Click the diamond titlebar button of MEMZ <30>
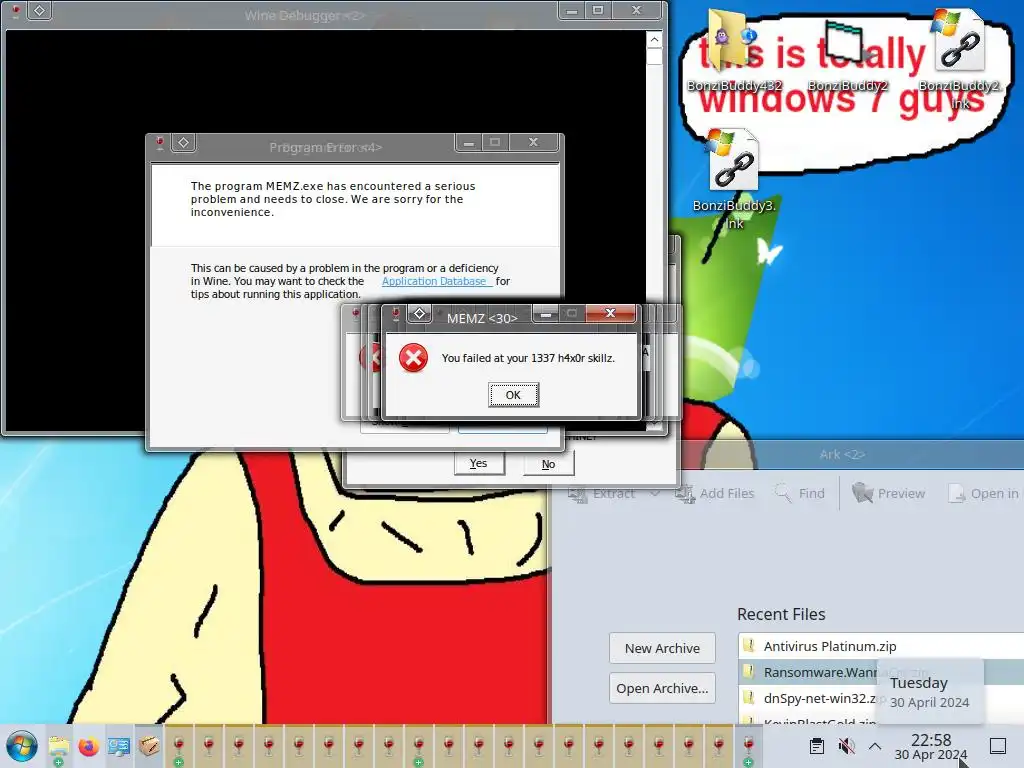Screen dimensions: 1024x768 point(420,313)
